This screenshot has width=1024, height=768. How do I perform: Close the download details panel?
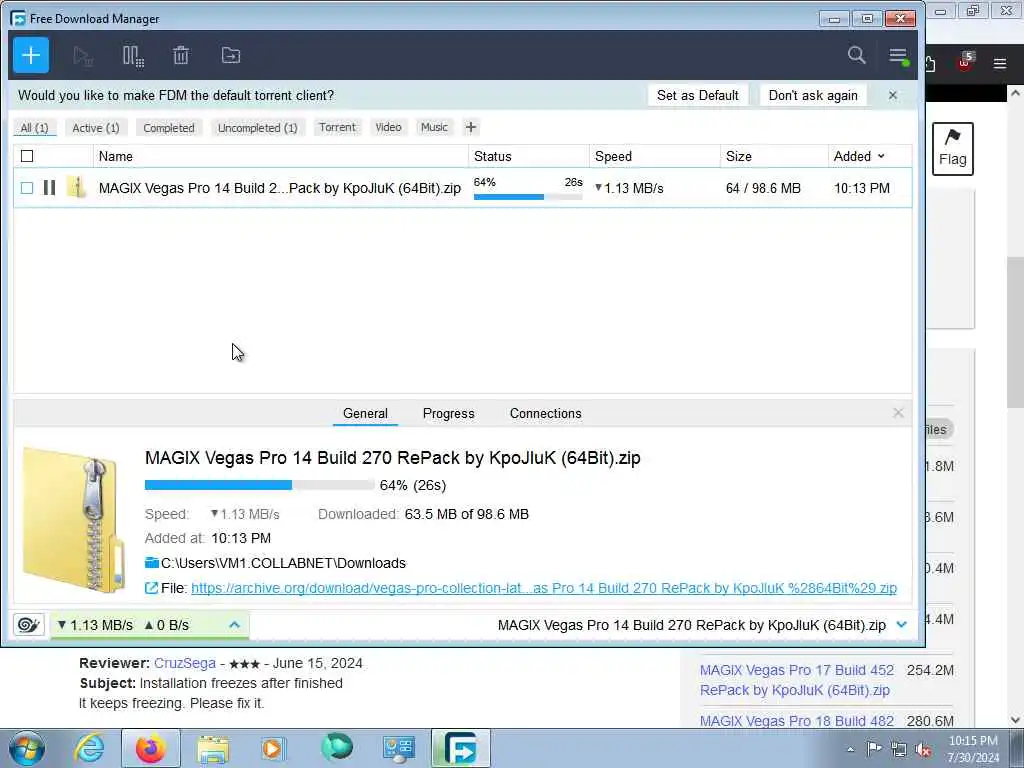pos(898,413)
